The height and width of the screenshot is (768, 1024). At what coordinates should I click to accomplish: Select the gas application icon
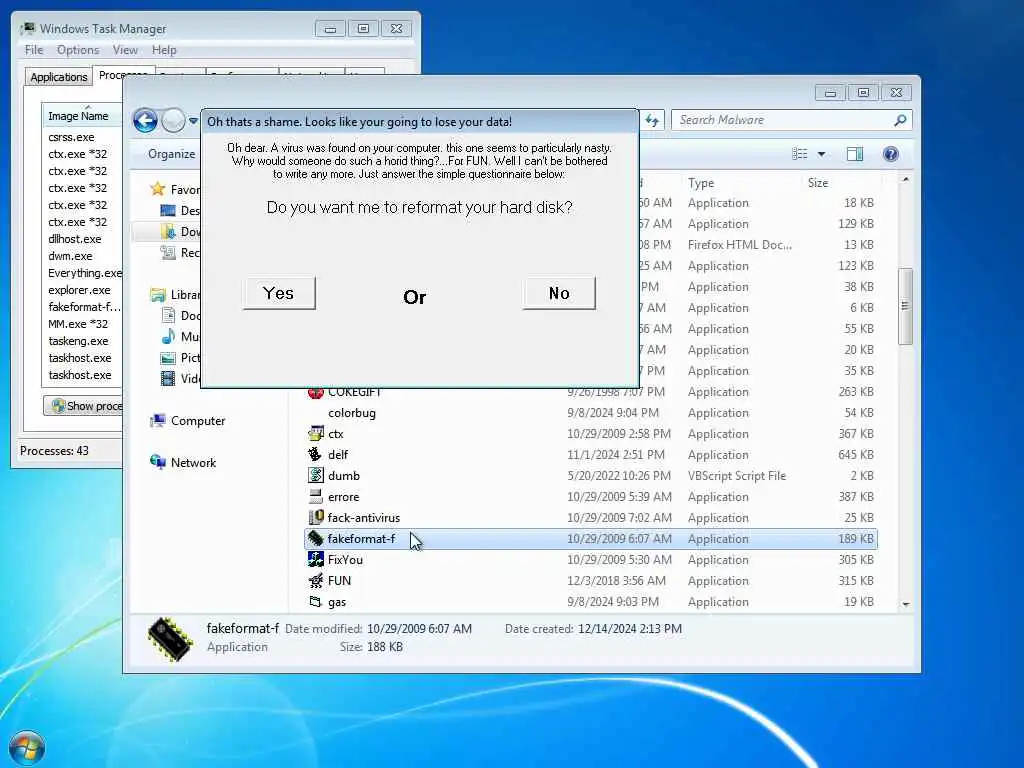[x=316, y=601]
